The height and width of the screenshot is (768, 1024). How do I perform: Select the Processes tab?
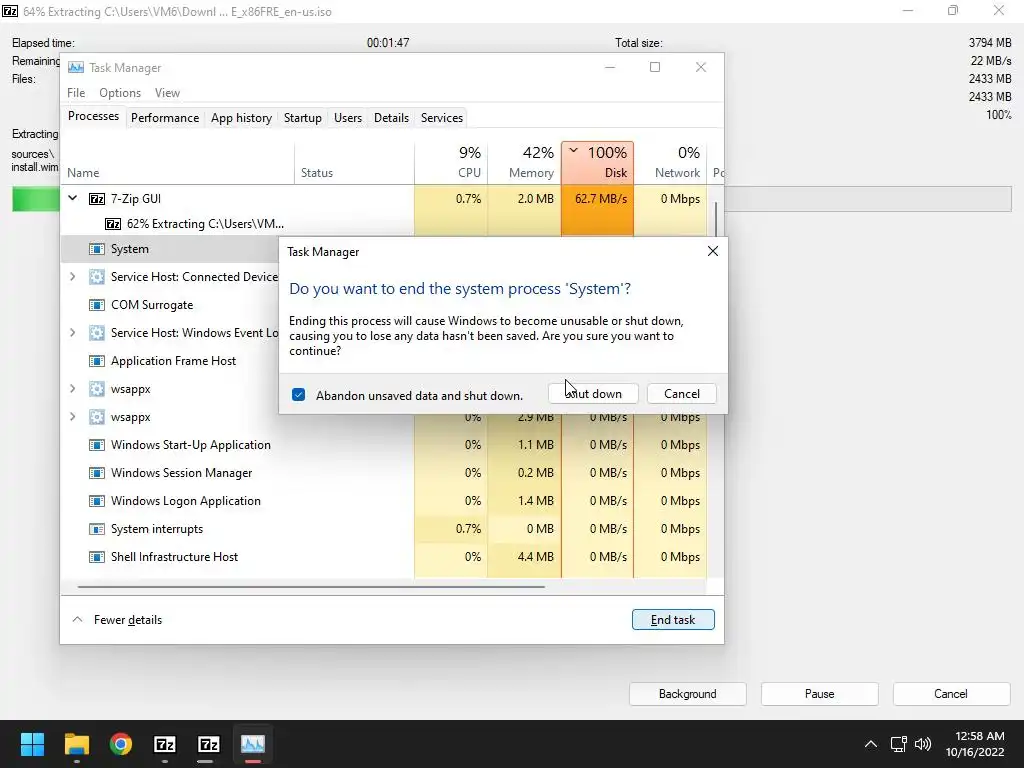(93, 116)
